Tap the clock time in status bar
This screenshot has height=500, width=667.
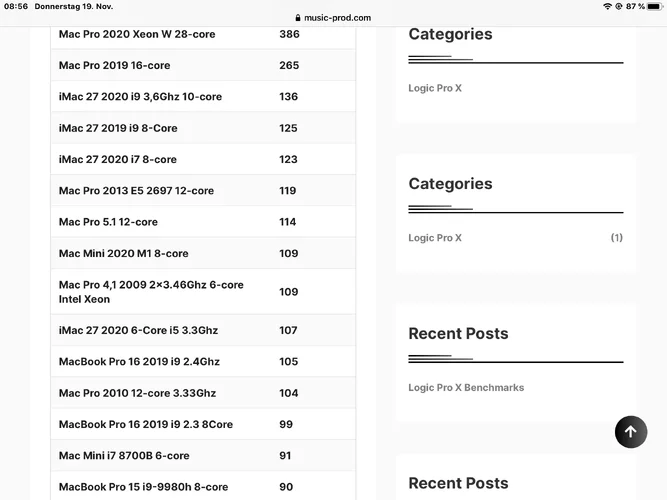click(16, 6)
